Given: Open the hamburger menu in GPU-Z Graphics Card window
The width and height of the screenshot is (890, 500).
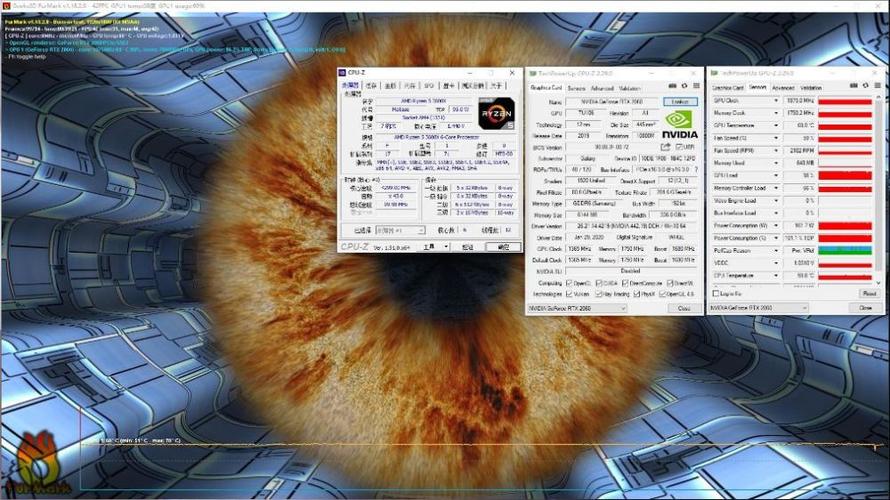Looking at the screenshot, I should [696, 86].
